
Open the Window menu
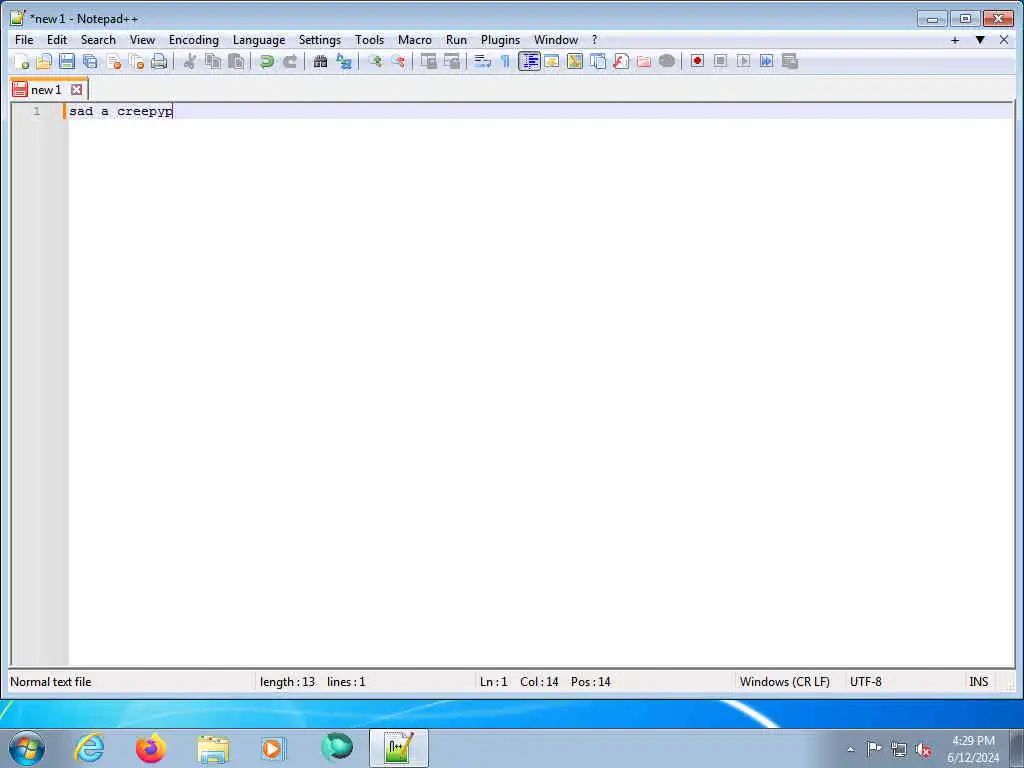[x=556, y=40]
